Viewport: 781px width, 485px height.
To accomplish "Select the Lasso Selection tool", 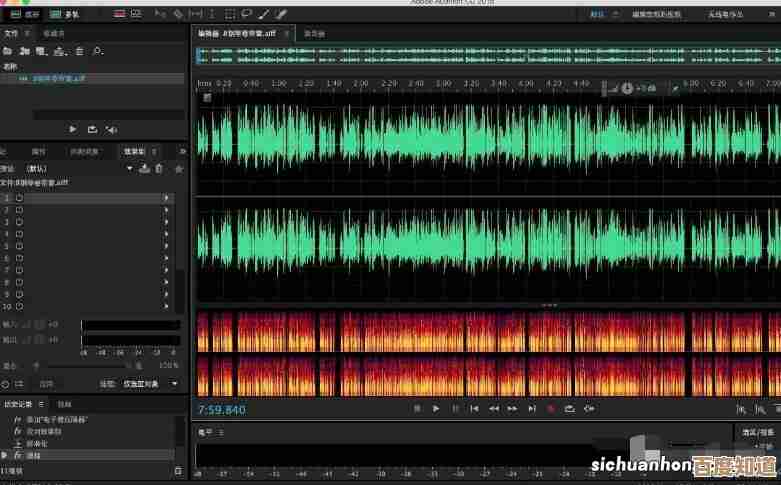I will [246, 15].
